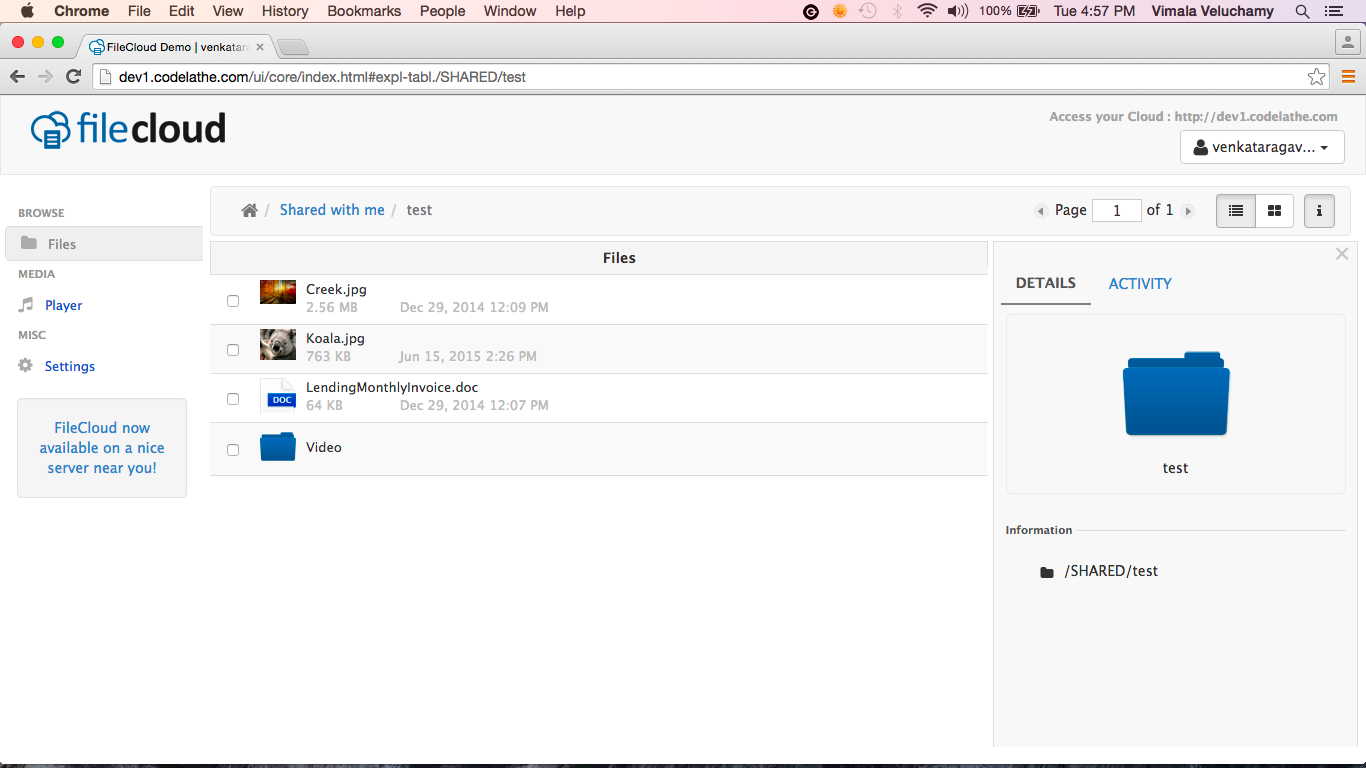Click the browser back arrow
Screen dimensions: 1366x768
click(x=17, y=77)
